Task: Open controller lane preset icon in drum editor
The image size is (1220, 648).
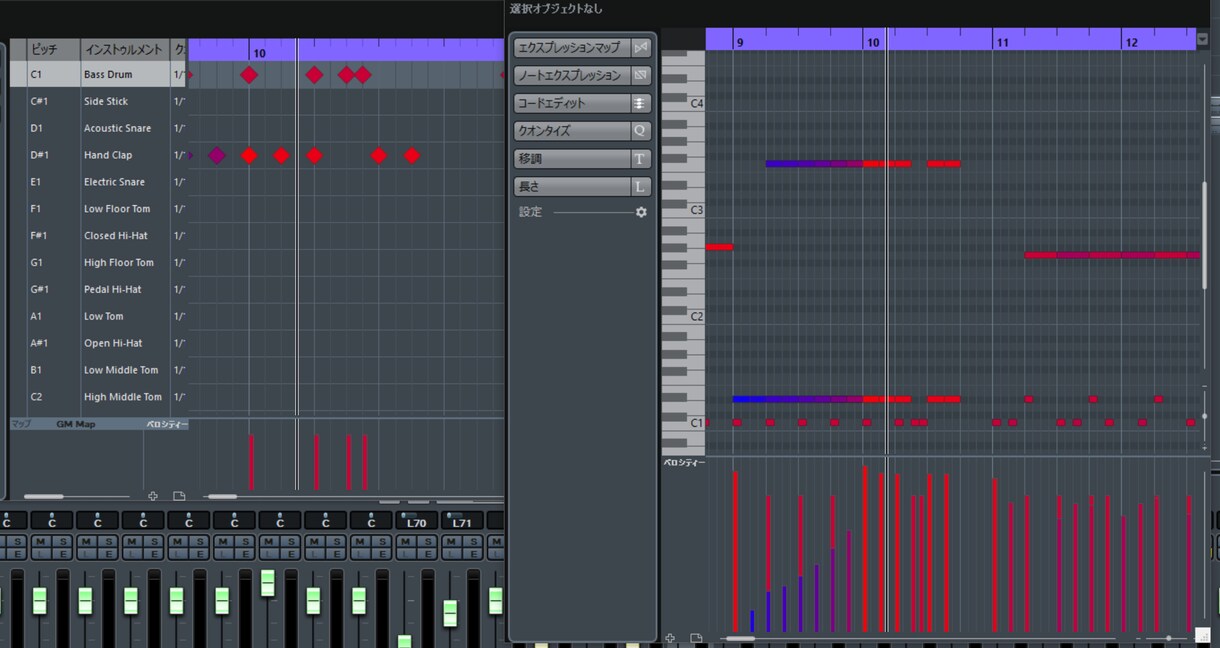Action: [179, 496]
